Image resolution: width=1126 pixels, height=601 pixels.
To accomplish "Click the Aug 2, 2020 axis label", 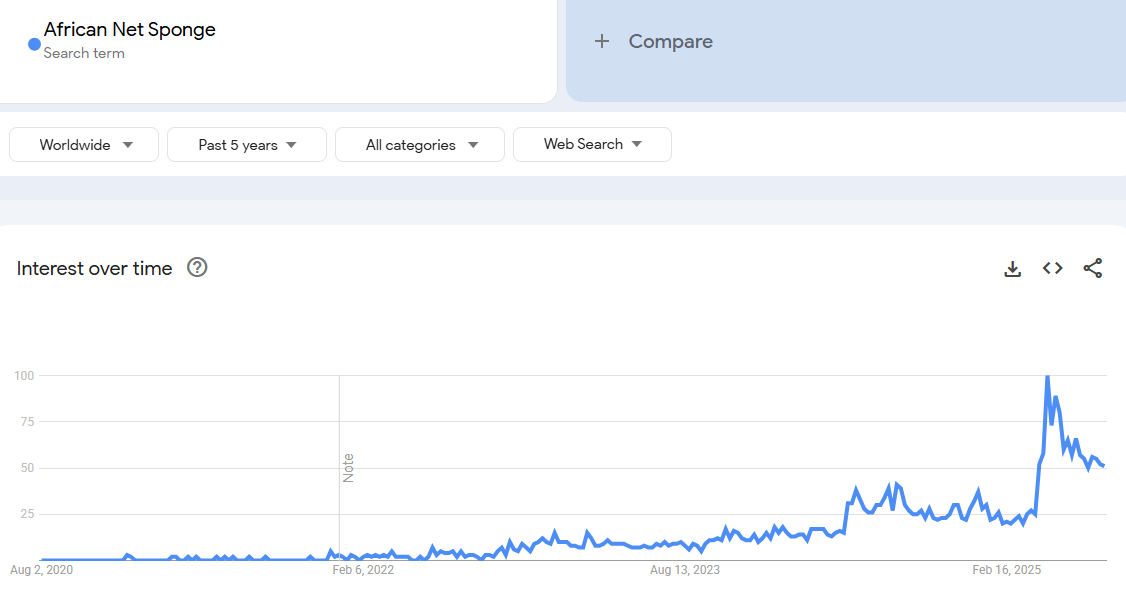I will (41, 570).
